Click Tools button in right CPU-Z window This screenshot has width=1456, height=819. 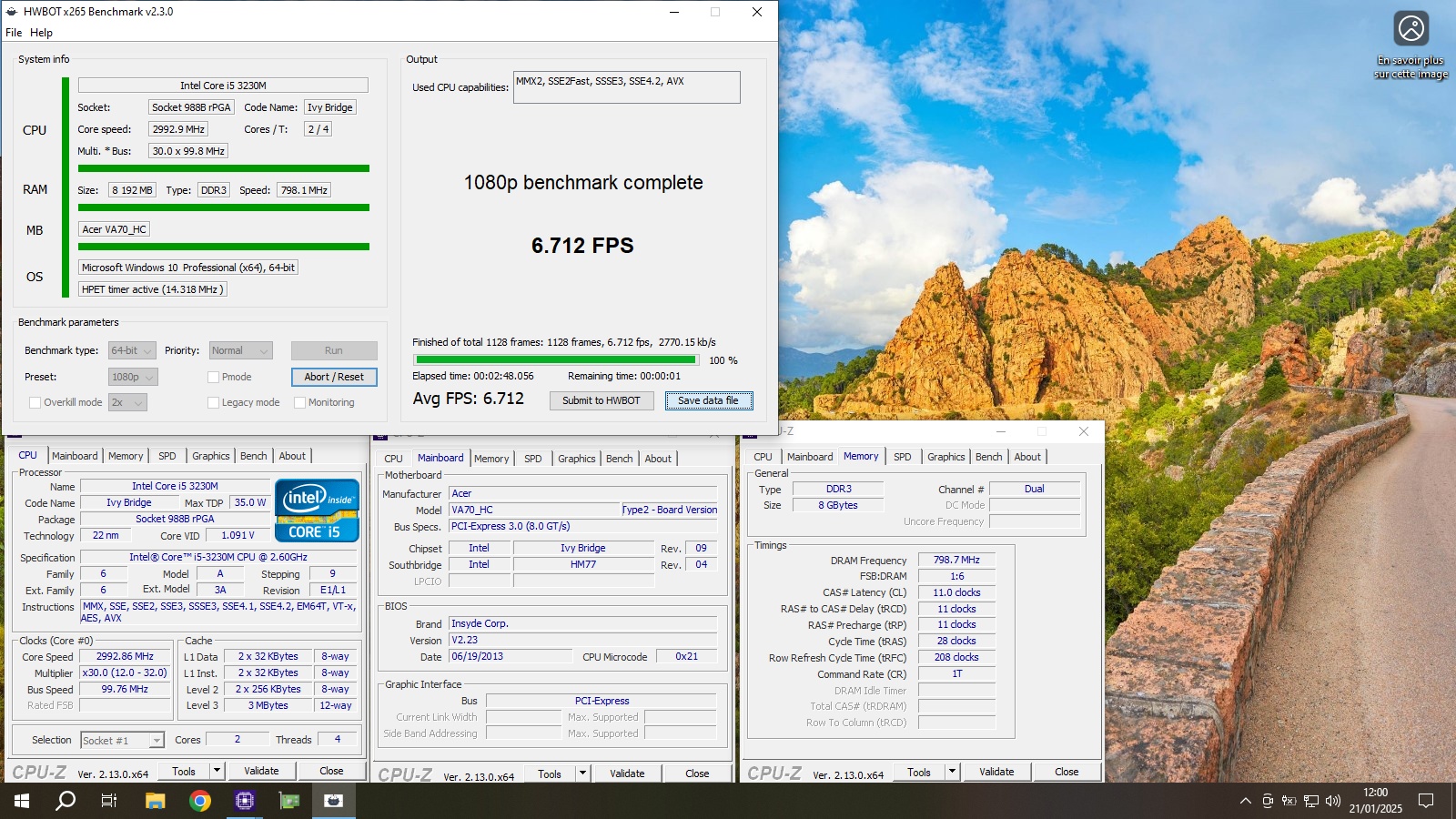919,772
